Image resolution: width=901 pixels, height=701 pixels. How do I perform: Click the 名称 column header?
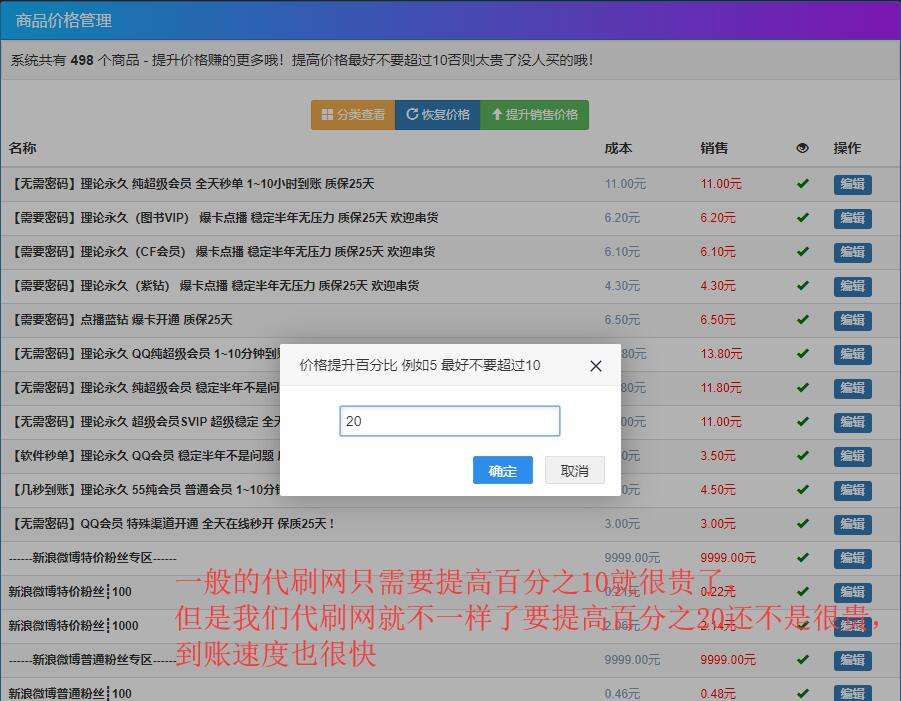24,148
